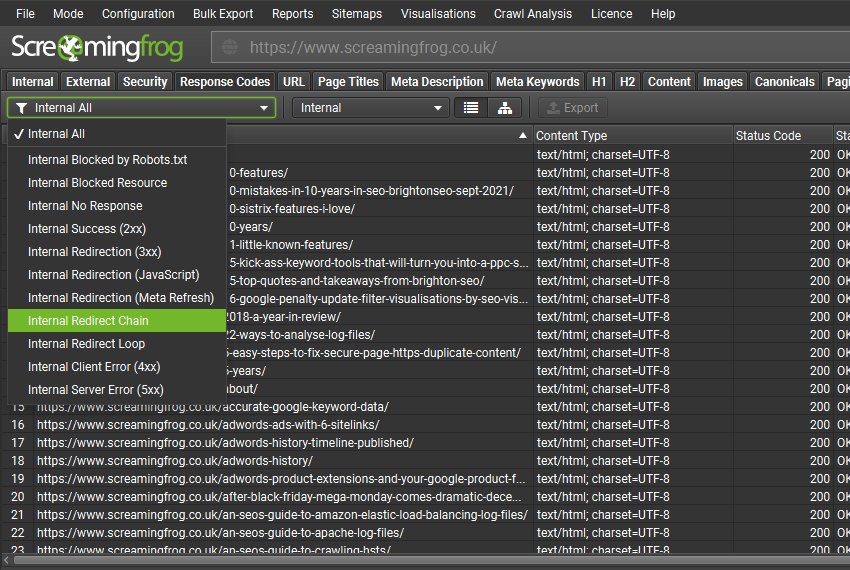Switch to the Content tab

[x=669, y=81]
